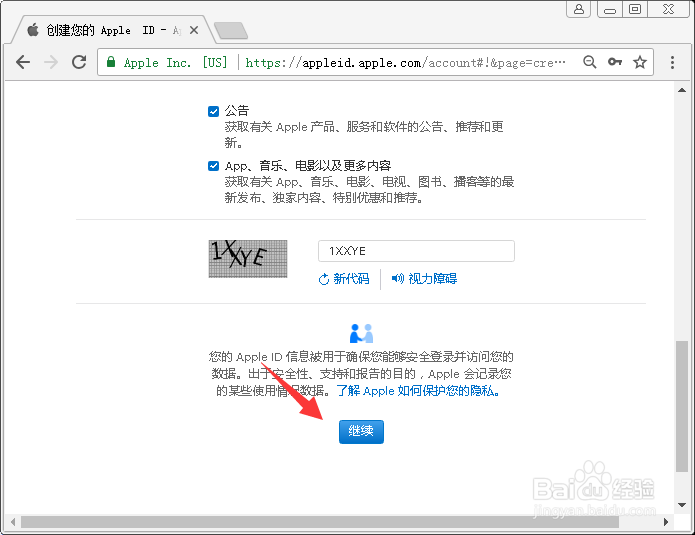Click the horizontal scrollbar left arrow
Viewport: 695px width, 535px height.
tap(13, 522)
